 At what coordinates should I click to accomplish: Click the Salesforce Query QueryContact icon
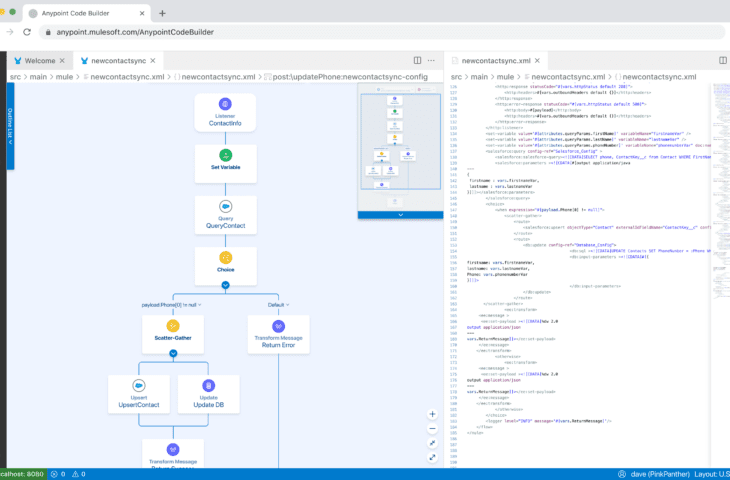(226, 205)
